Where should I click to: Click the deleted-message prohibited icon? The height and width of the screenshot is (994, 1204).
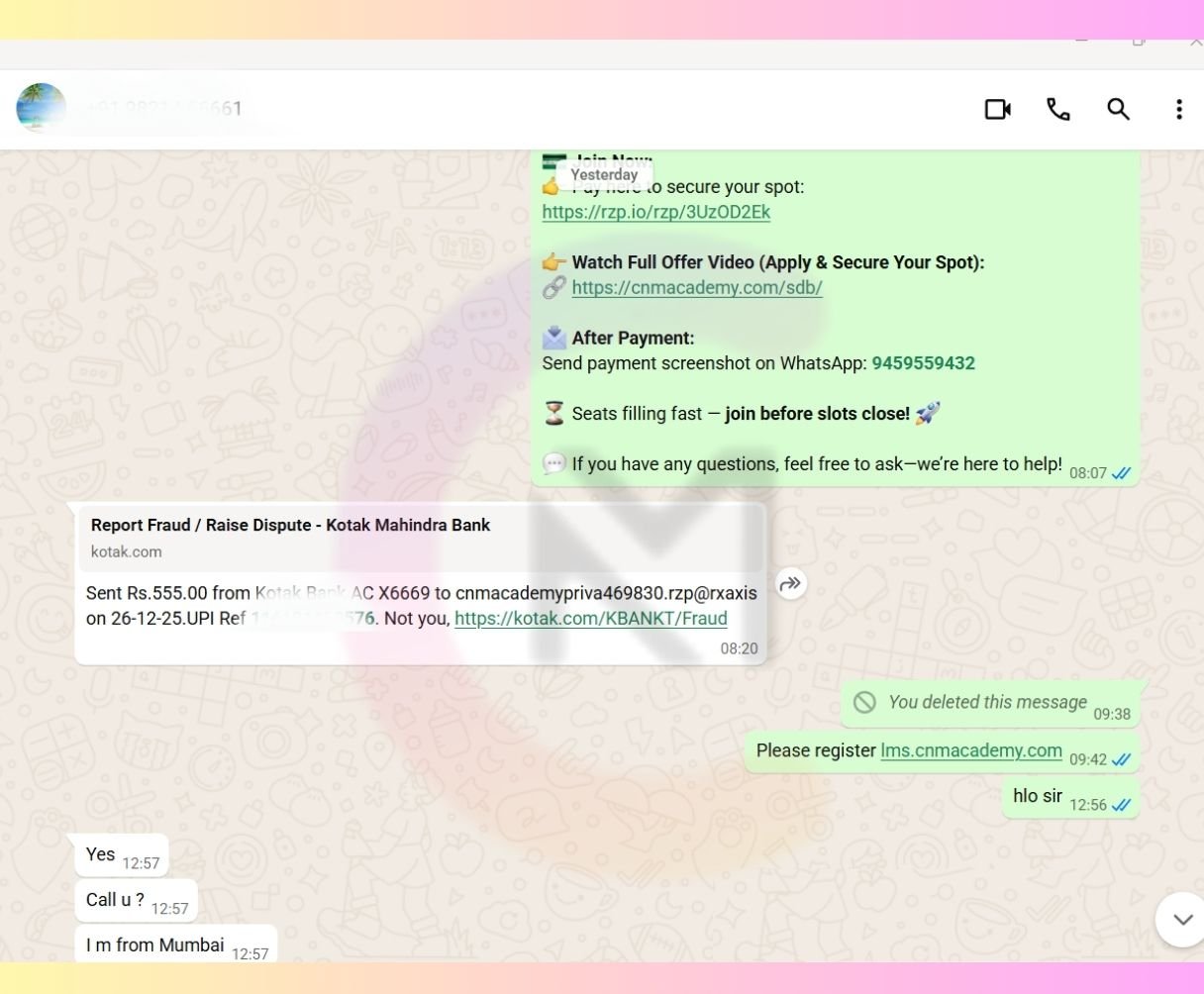coord(864,702)
